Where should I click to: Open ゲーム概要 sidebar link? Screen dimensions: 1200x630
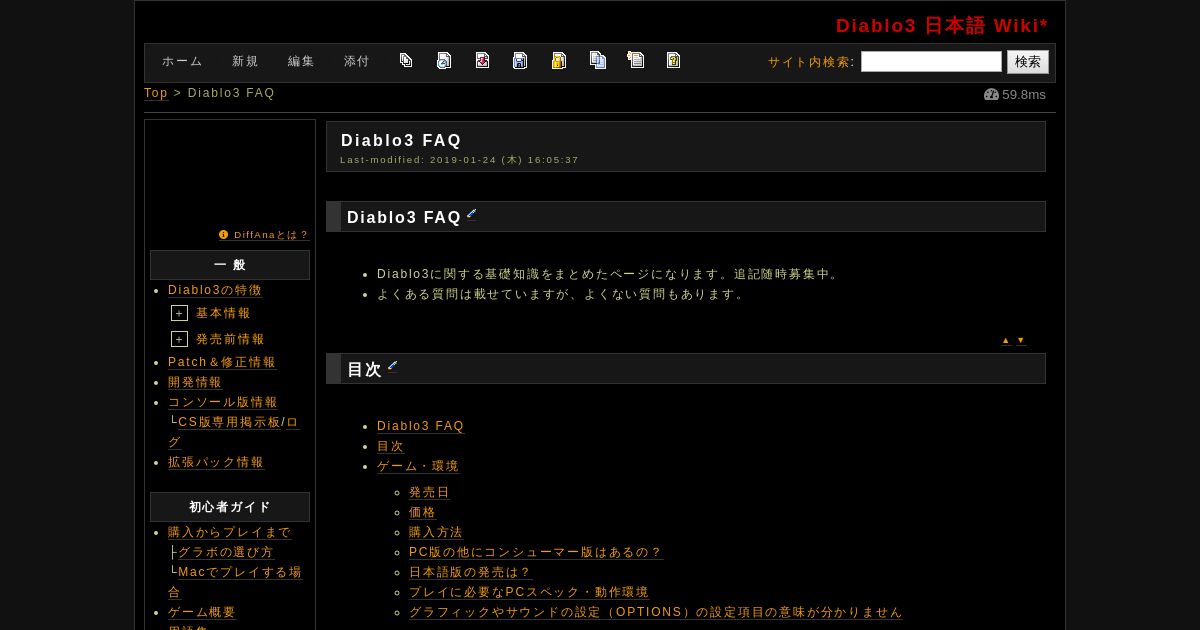click(x=202, y=612)
